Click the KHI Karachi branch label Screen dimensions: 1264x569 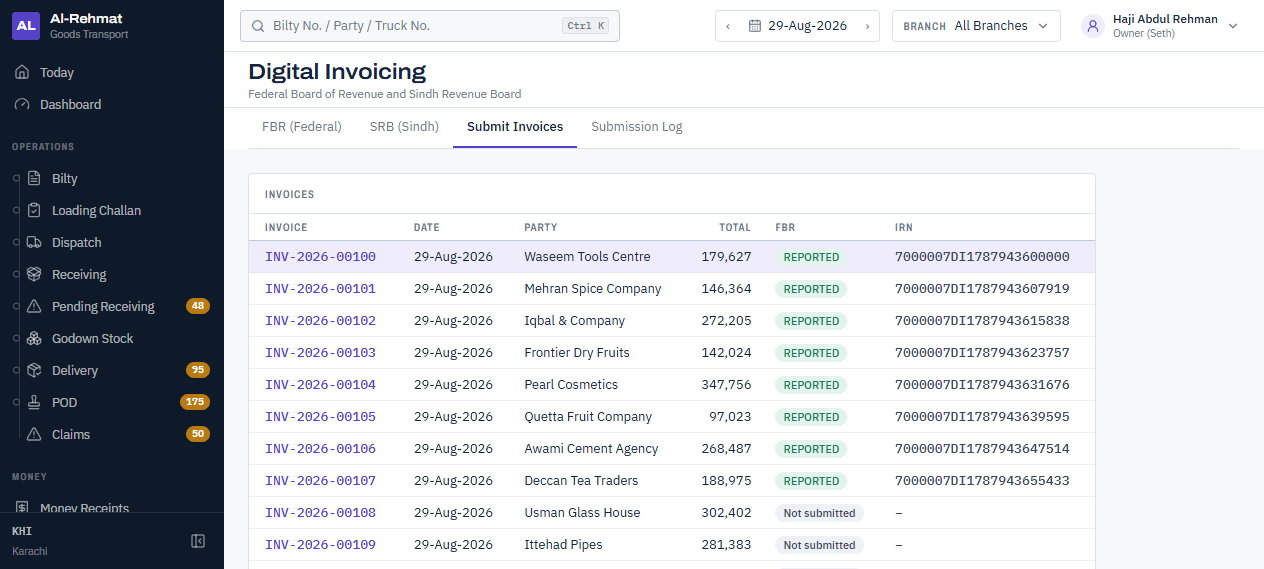30,541
